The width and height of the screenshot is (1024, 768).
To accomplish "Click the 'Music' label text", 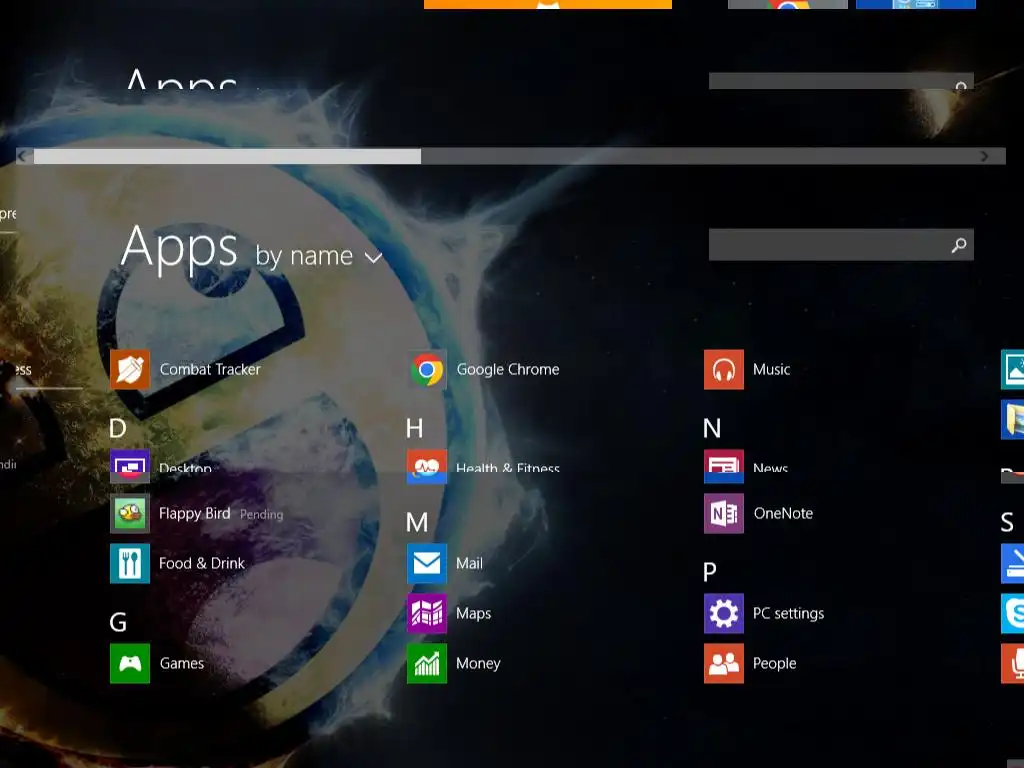I will point(771,370).
